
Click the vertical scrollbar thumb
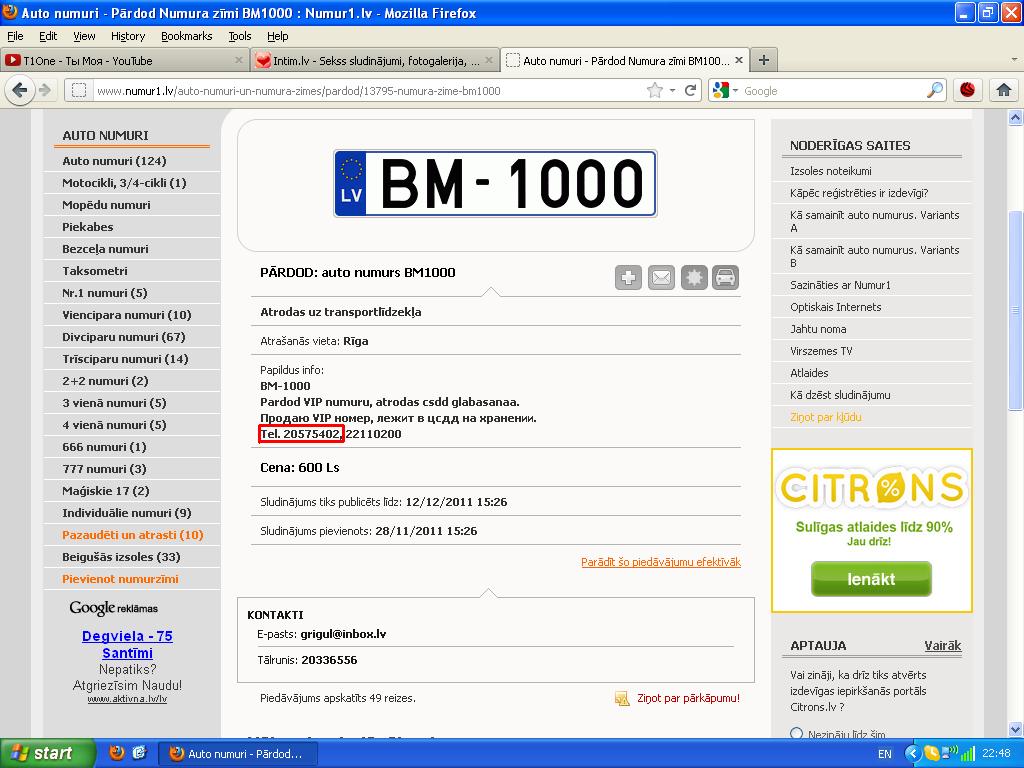(x=1015, y=310)
